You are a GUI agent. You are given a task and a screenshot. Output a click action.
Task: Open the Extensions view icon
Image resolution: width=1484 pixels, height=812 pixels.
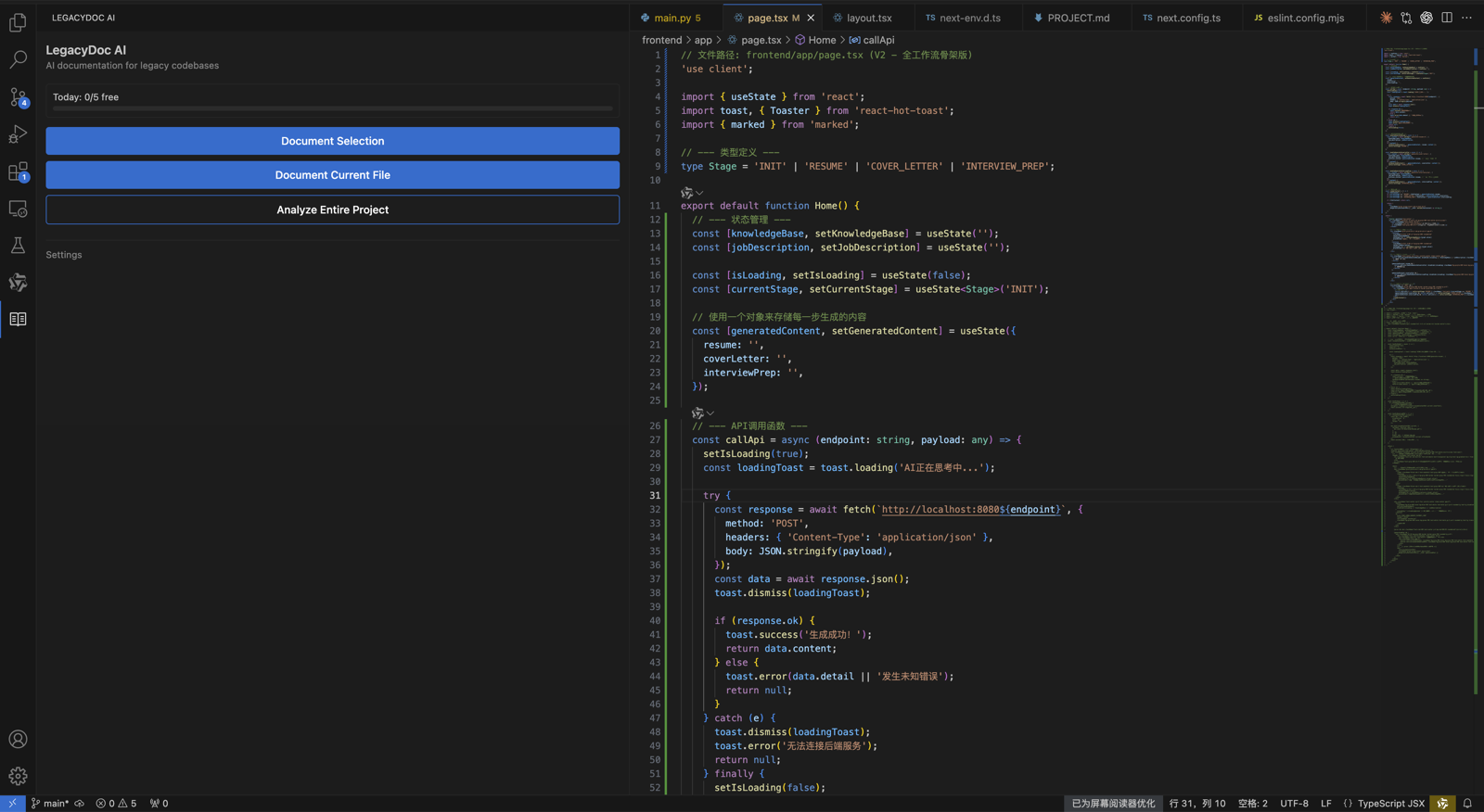point(18,171)
